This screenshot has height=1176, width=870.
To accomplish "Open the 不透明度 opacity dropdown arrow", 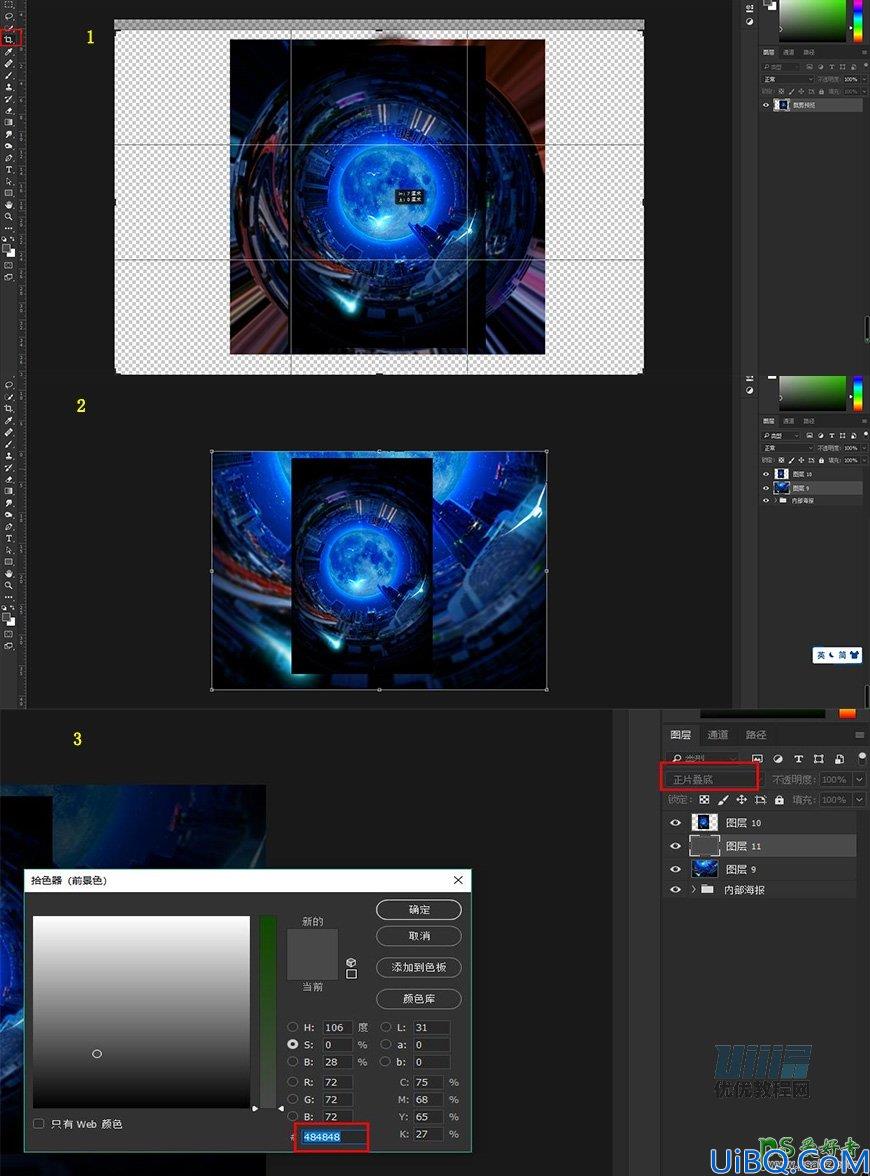I will 860,780.
